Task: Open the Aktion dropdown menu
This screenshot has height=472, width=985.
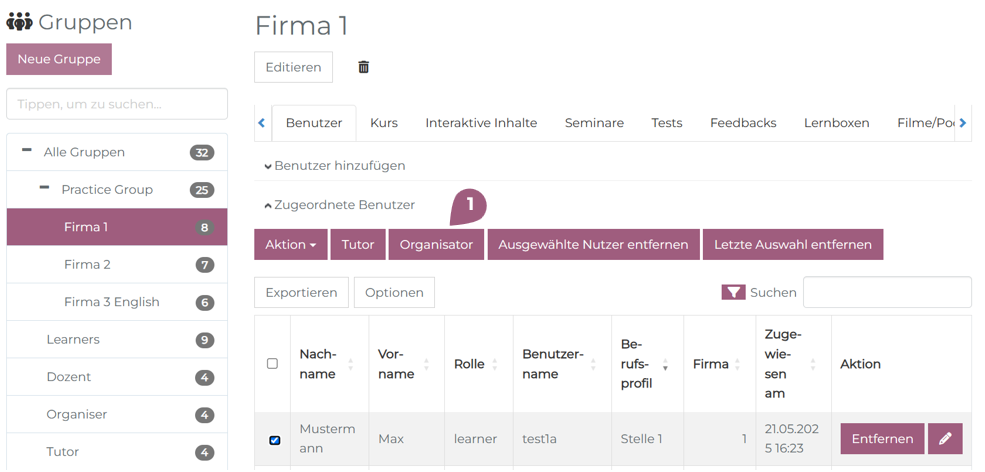Action: coord(290,245)
